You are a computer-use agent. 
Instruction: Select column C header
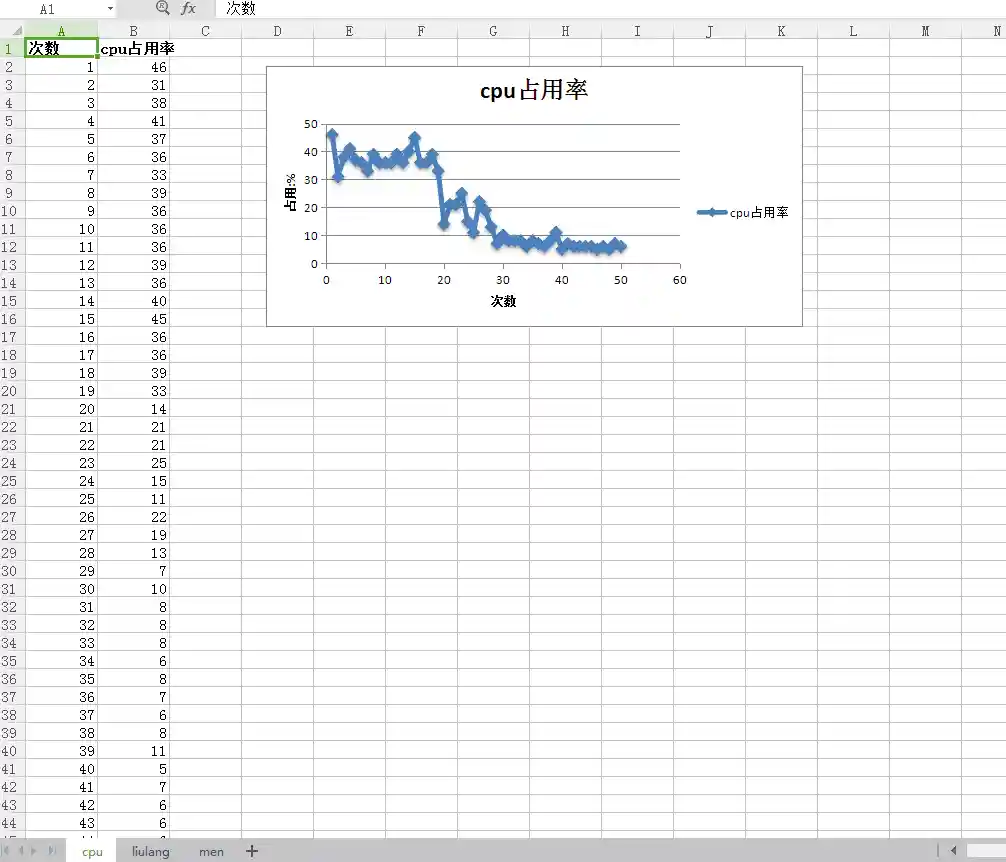[205, 31]
